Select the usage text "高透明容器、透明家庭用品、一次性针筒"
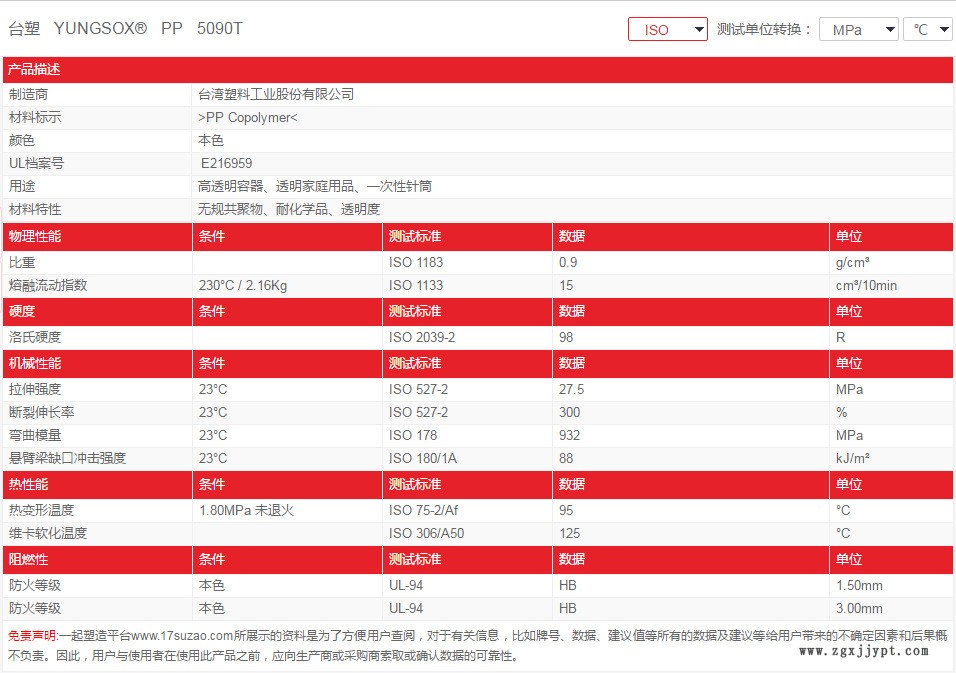This screenshot has width=956, height=673. [315, 187]
